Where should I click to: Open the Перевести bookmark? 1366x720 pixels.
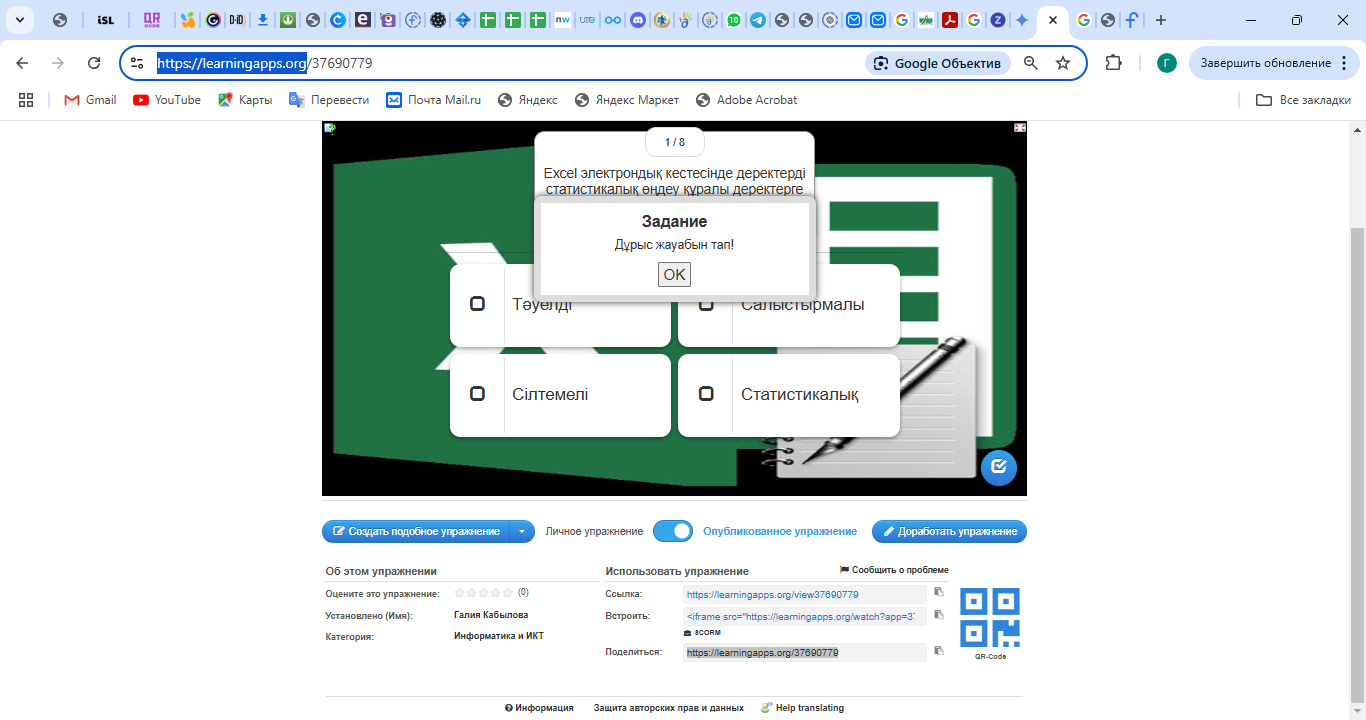tap(329, 100)
